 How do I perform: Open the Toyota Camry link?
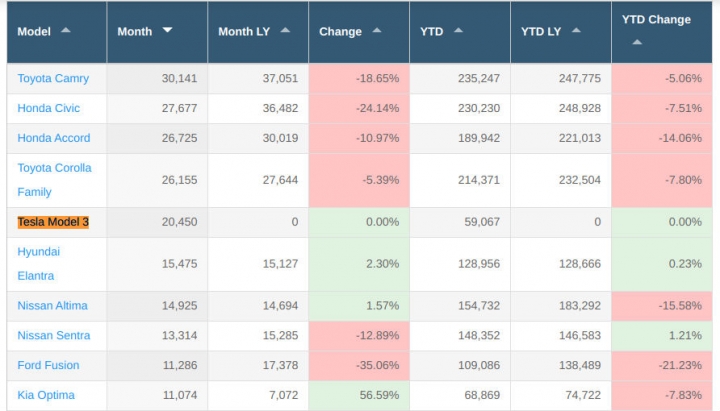tap(53, 79)
